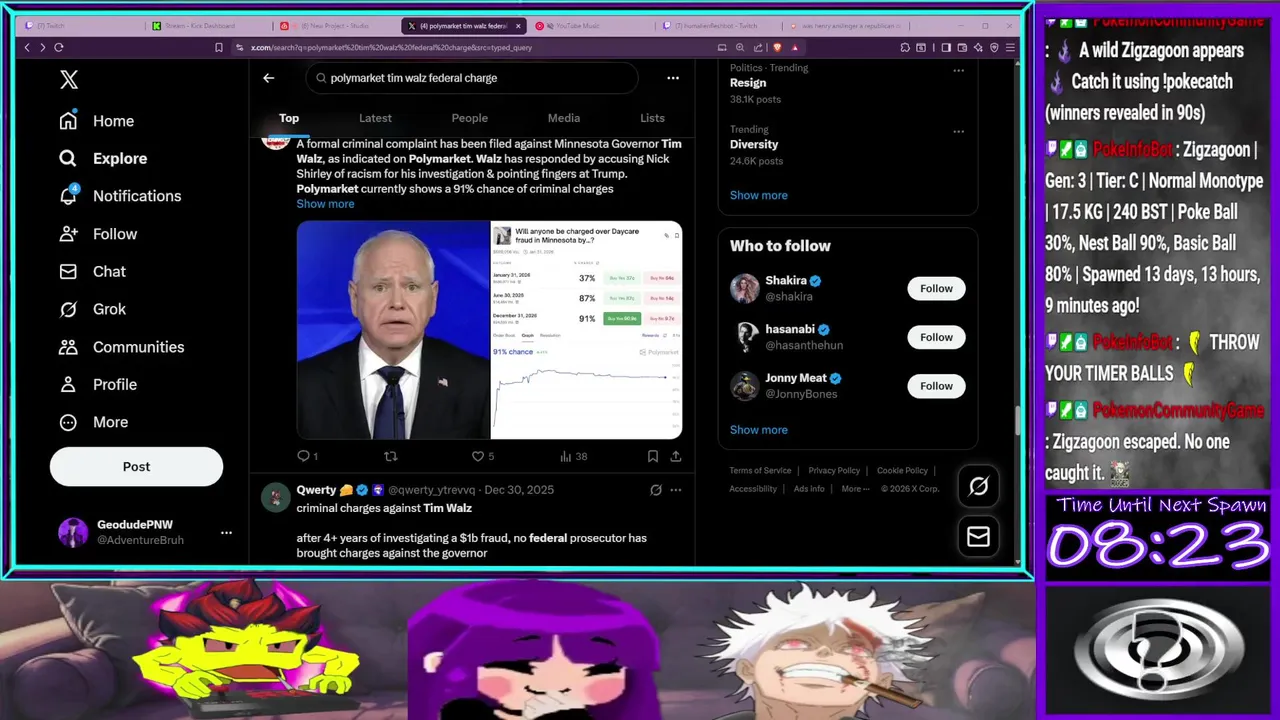Select the Top search tab

pyautogui.click(x=289, y=118)
